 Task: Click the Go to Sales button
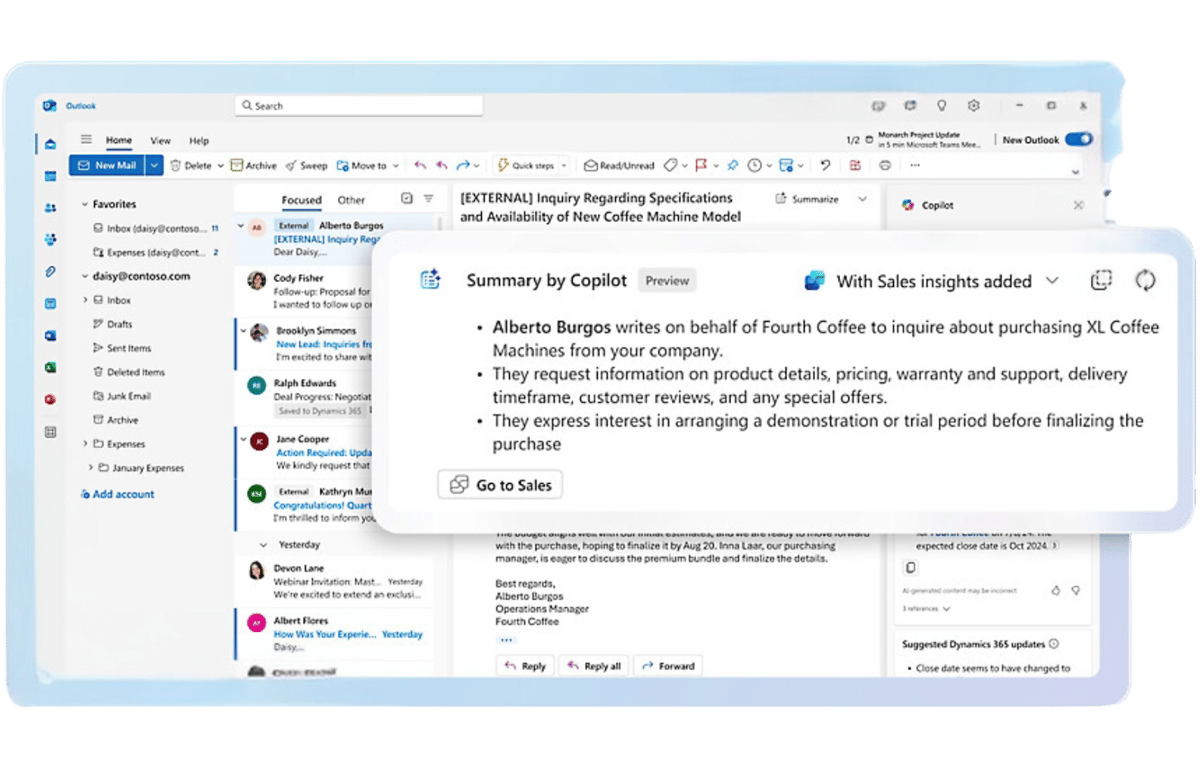coord(500,485)
